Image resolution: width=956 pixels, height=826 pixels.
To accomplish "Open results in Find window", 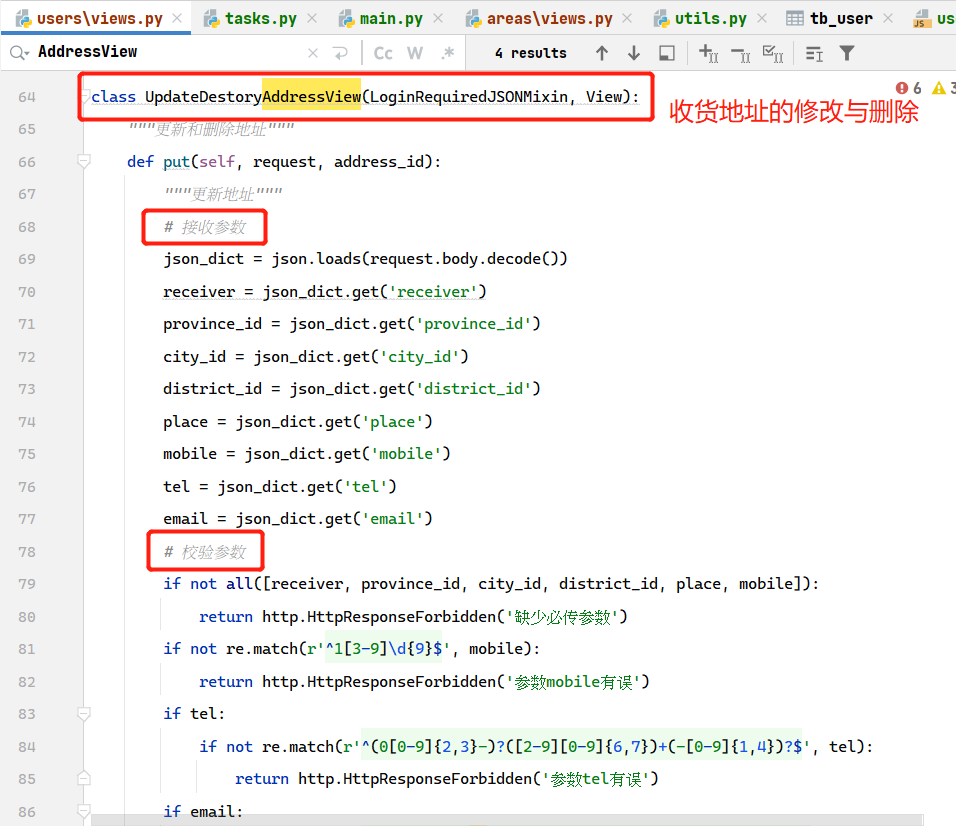I will tap(667, 54).
